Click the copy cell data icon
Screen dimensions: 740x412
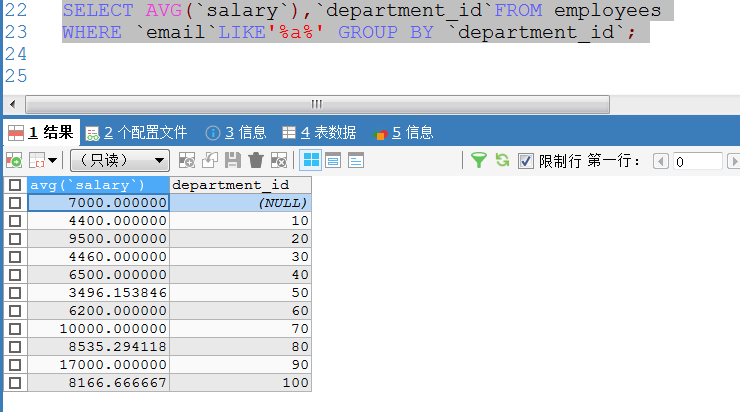pos(37,161)
